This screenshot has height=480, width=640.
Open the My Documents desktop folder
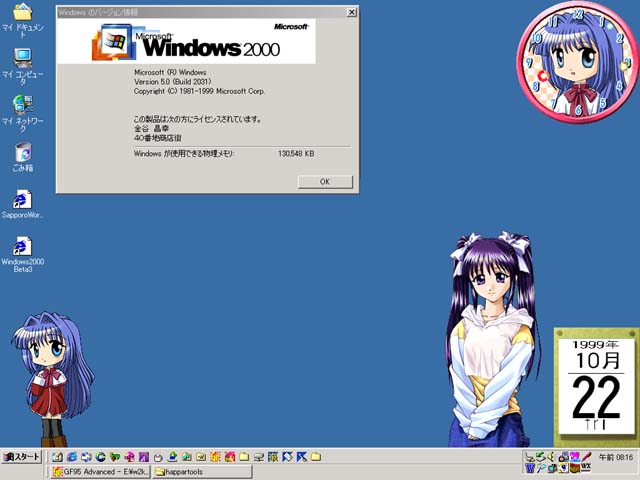click(22, 14)
